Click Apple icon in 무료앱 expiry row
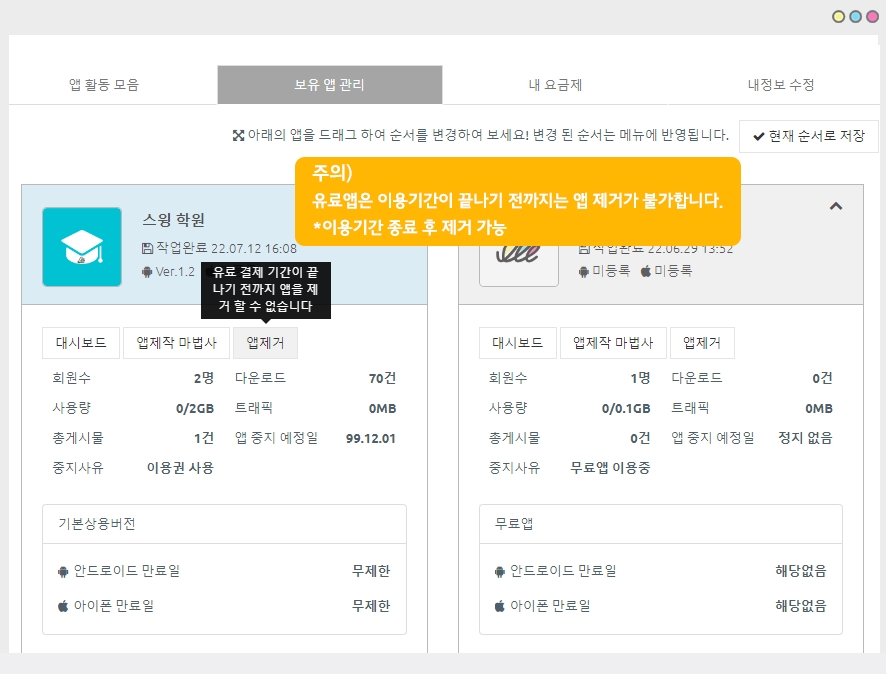Image resolution: width=886 pixels, height=674 pixels. (x=500, y=606)
